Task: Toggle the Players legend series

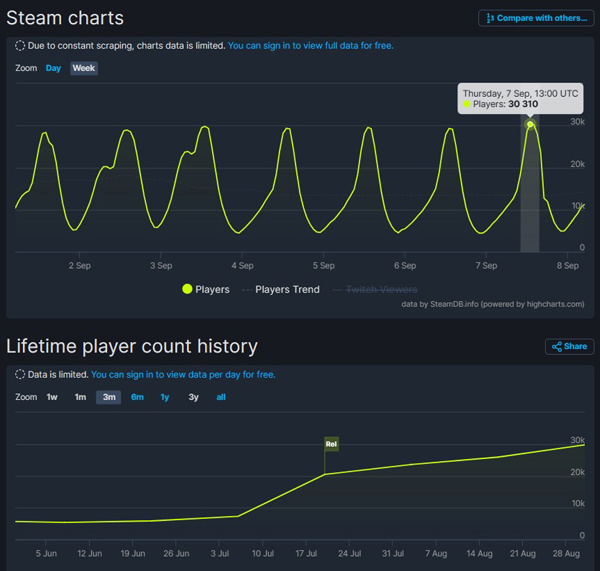Action: (206, 289)
